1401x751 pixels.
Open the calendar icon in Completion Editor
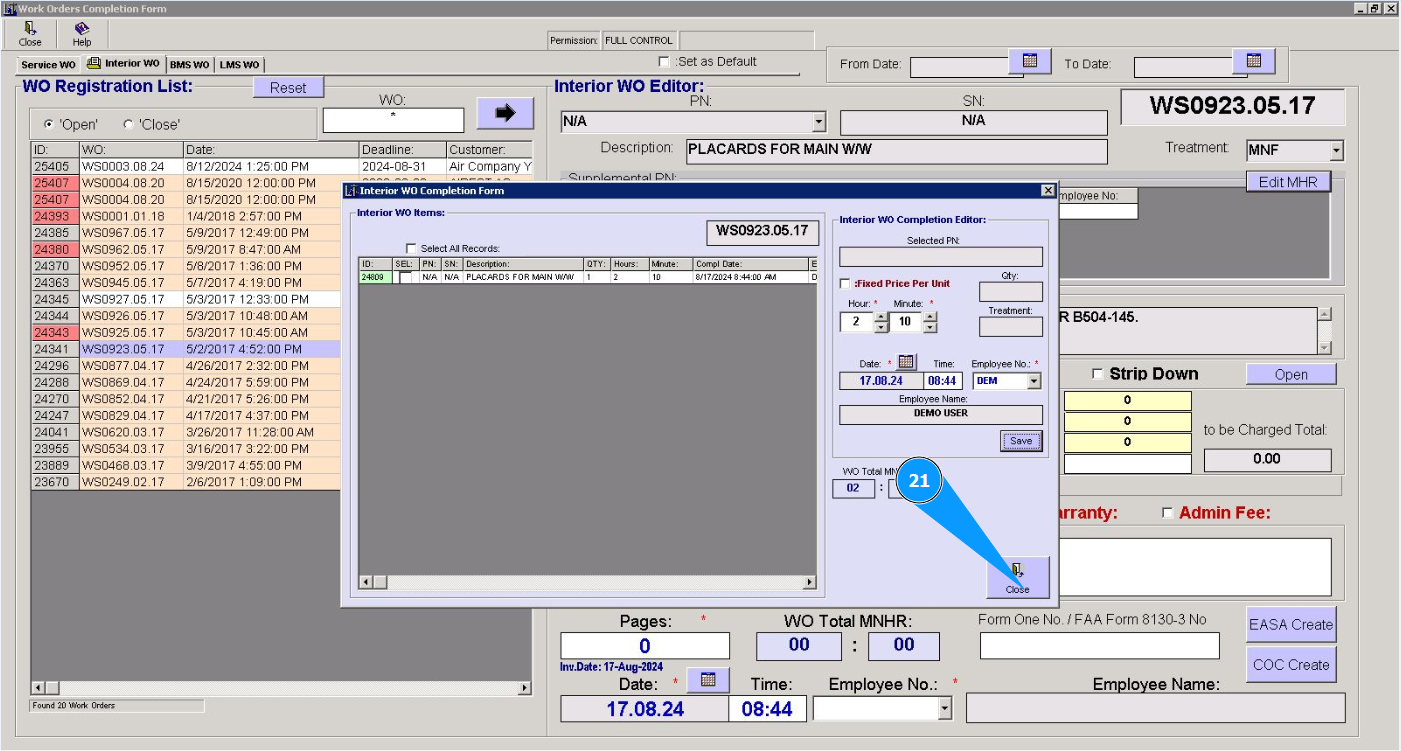(906, 362)
